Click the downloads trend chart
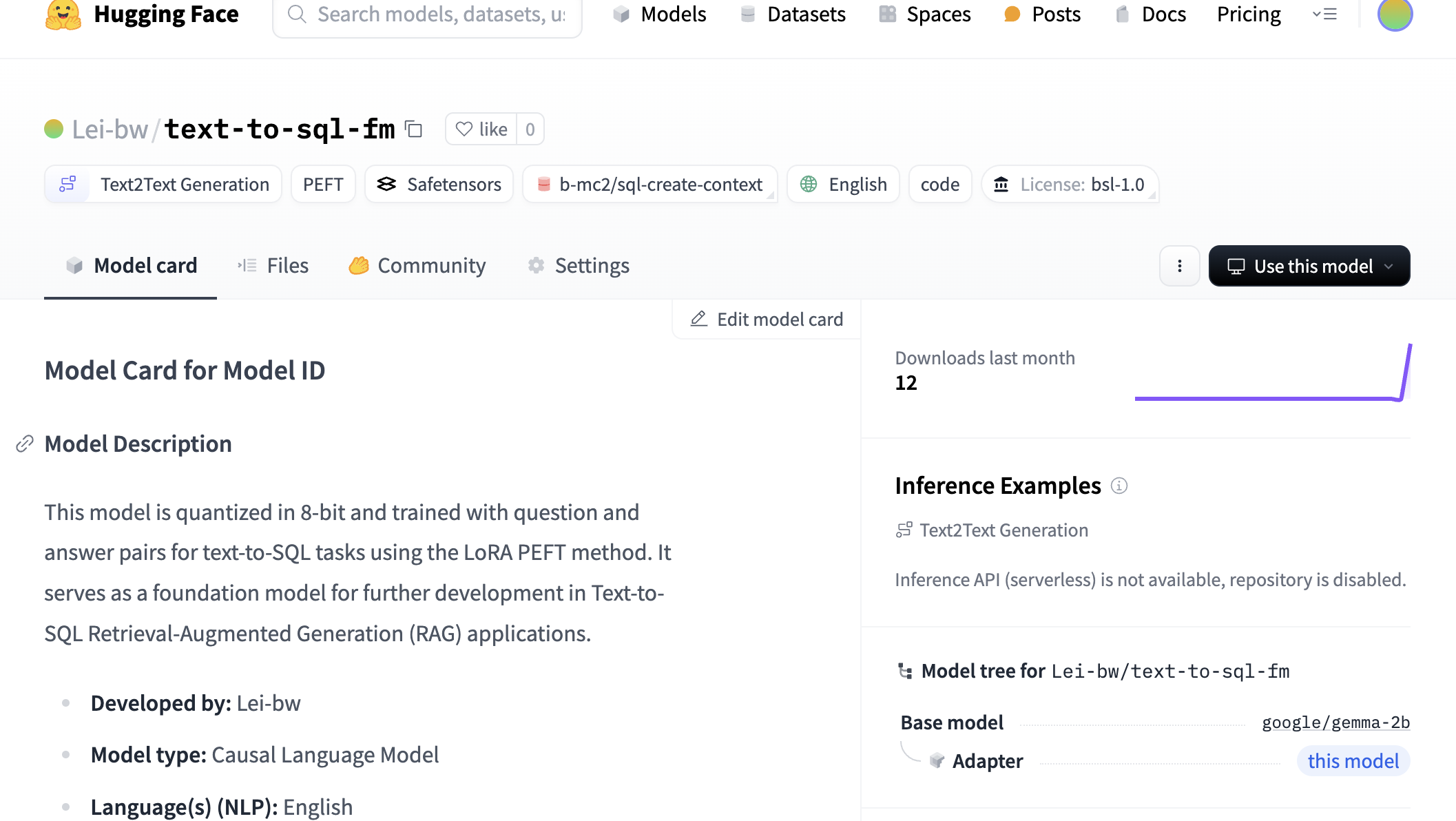The image size is (1456, 821). pyautogui.click(x=1273, y=372)
